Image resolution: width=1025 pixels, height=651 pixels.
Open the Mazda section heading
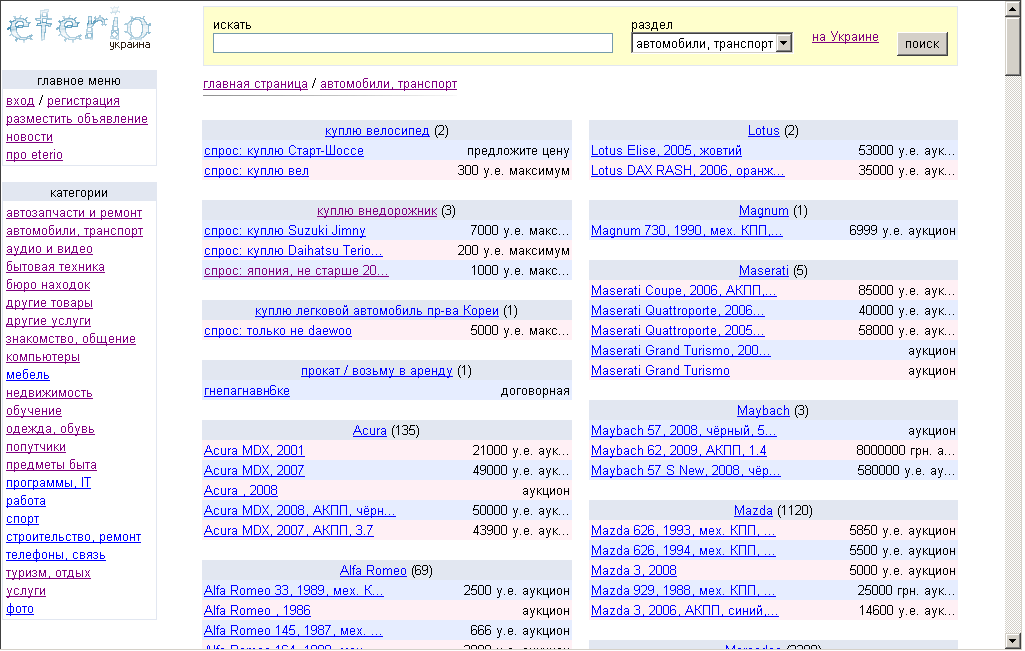[753, 510]
